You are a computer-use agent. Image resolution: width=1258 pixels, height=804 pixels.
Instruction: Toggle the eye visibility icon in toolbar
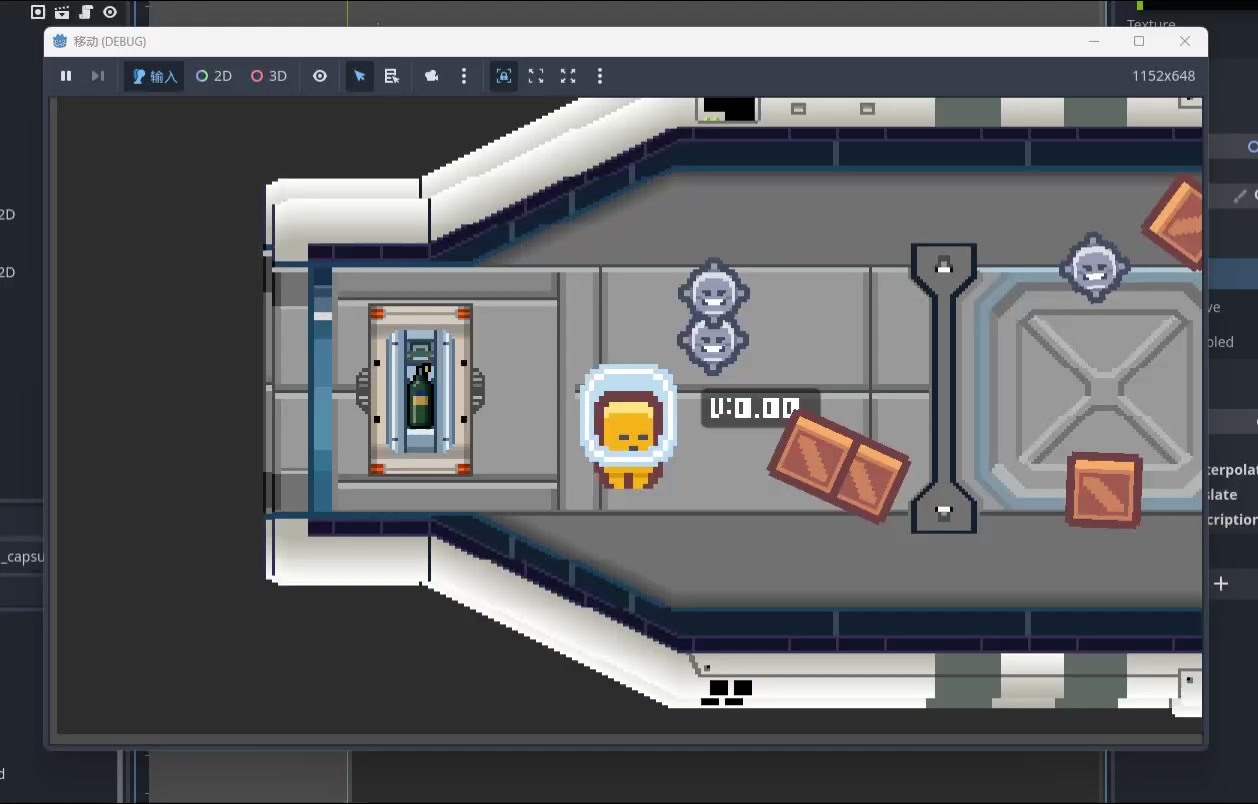(x=320, y=76)
